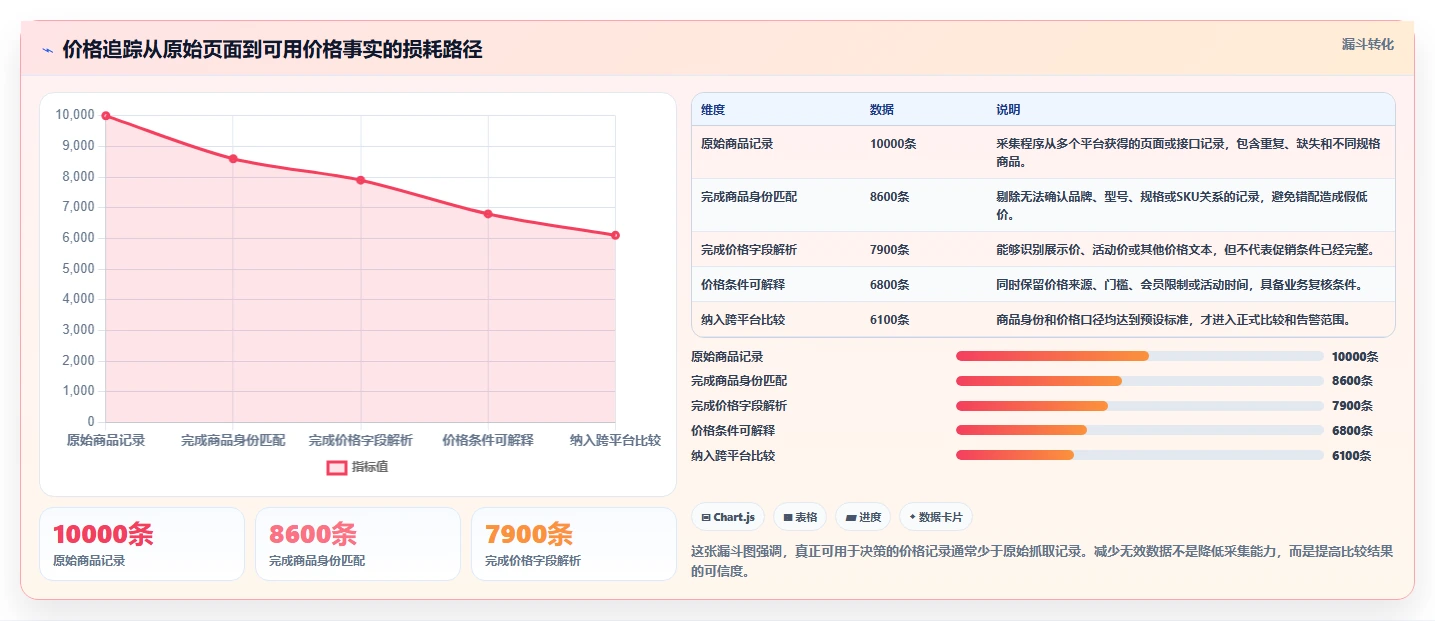Screen dimensions: 1435x621
Task: Click the Chart.js tag chip
Action: pos(728,517)
